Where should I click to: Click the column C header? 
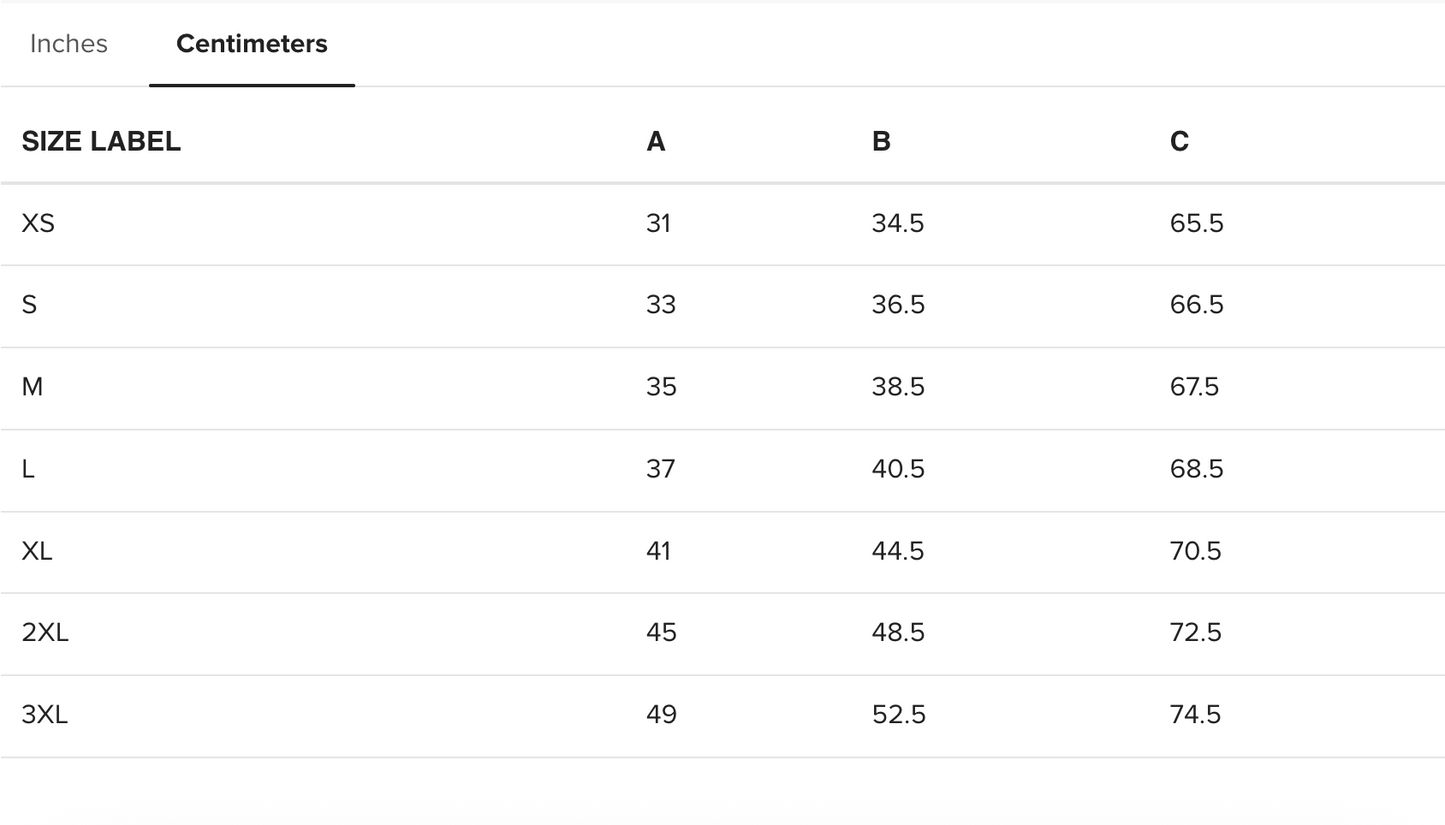click(1179, 142)
